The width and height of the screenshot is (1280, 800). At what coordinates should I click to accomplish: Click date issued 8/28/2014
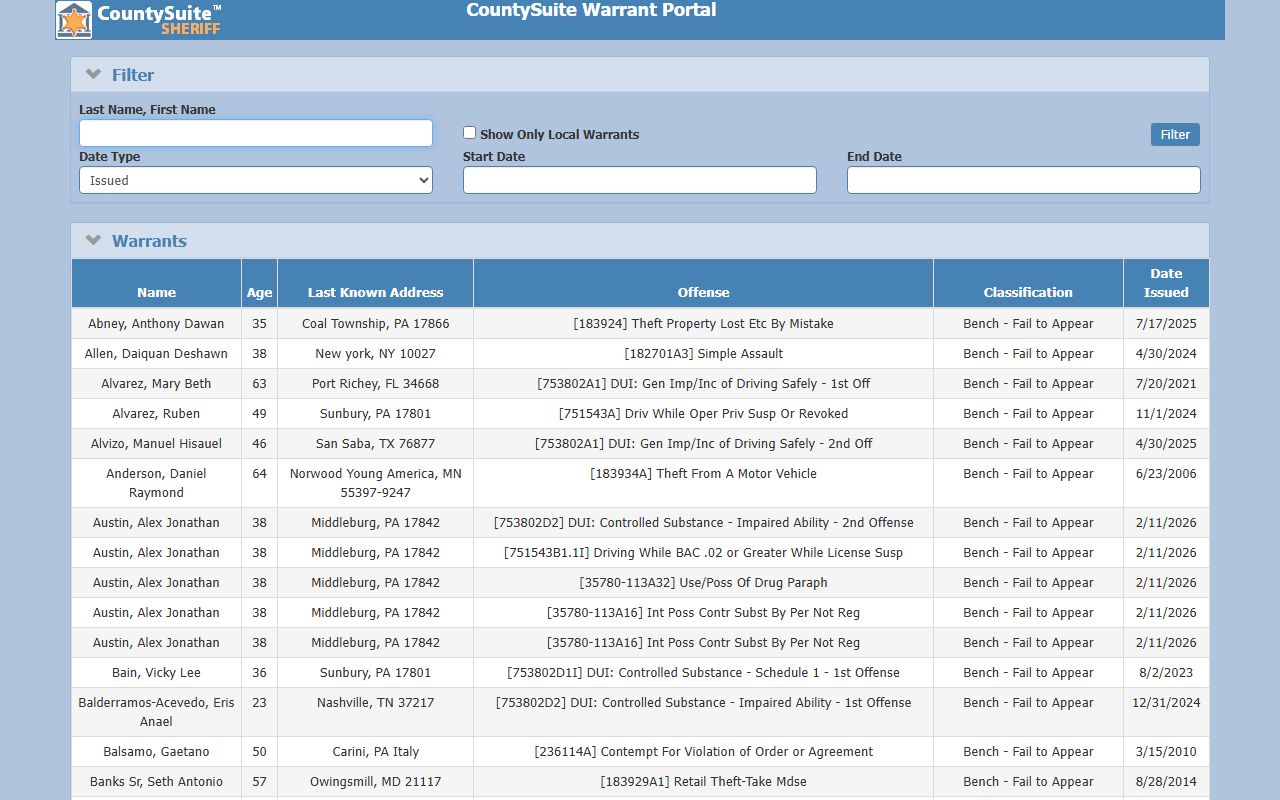tap(1166, 781)
